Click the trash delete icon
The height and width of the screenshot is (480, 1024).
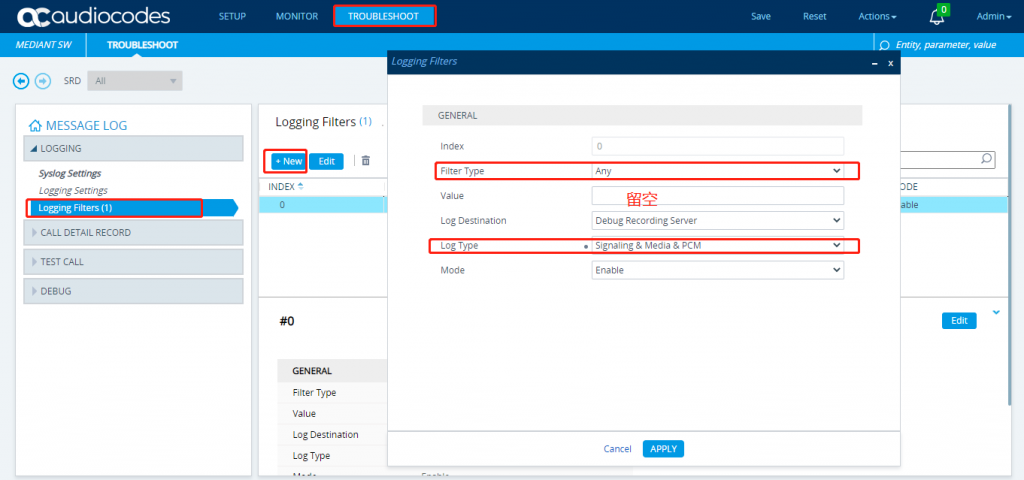pos(366,161)
